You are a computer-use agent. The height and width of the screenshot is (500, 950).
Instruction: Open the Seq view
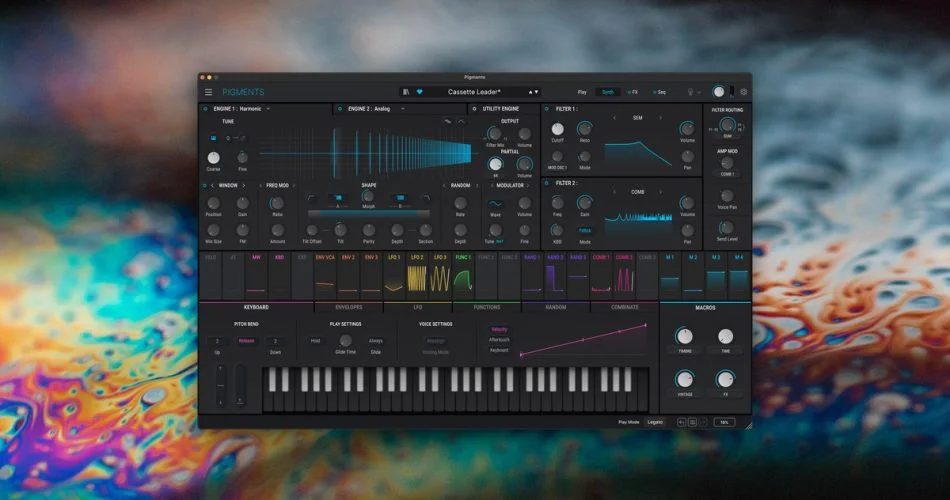(660, 92)
